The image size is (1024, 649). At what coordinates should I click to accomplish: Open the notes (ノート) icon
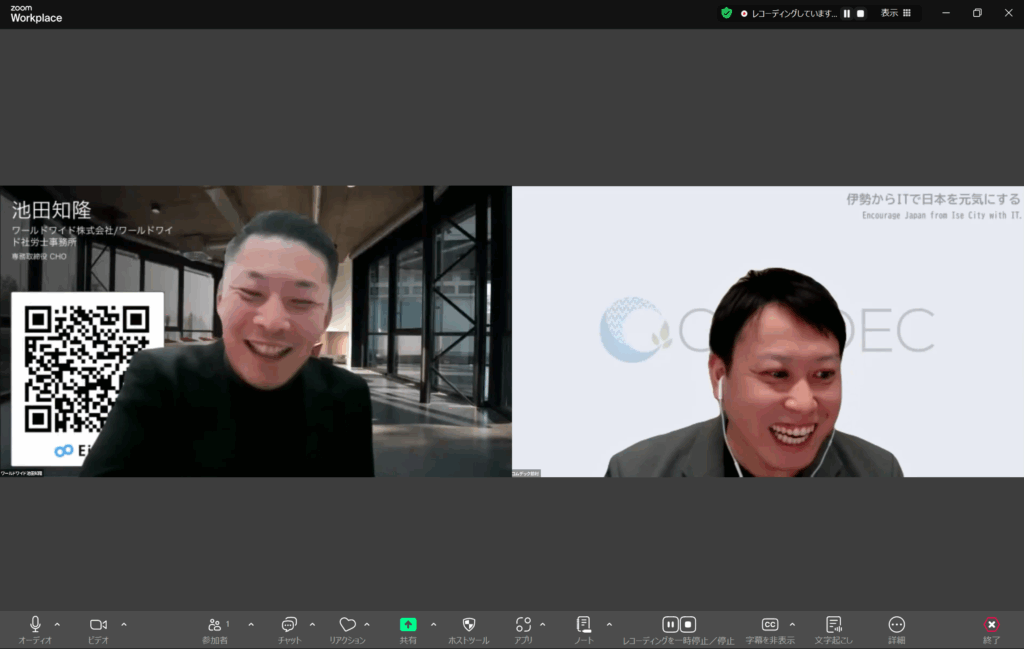(584, 625)
